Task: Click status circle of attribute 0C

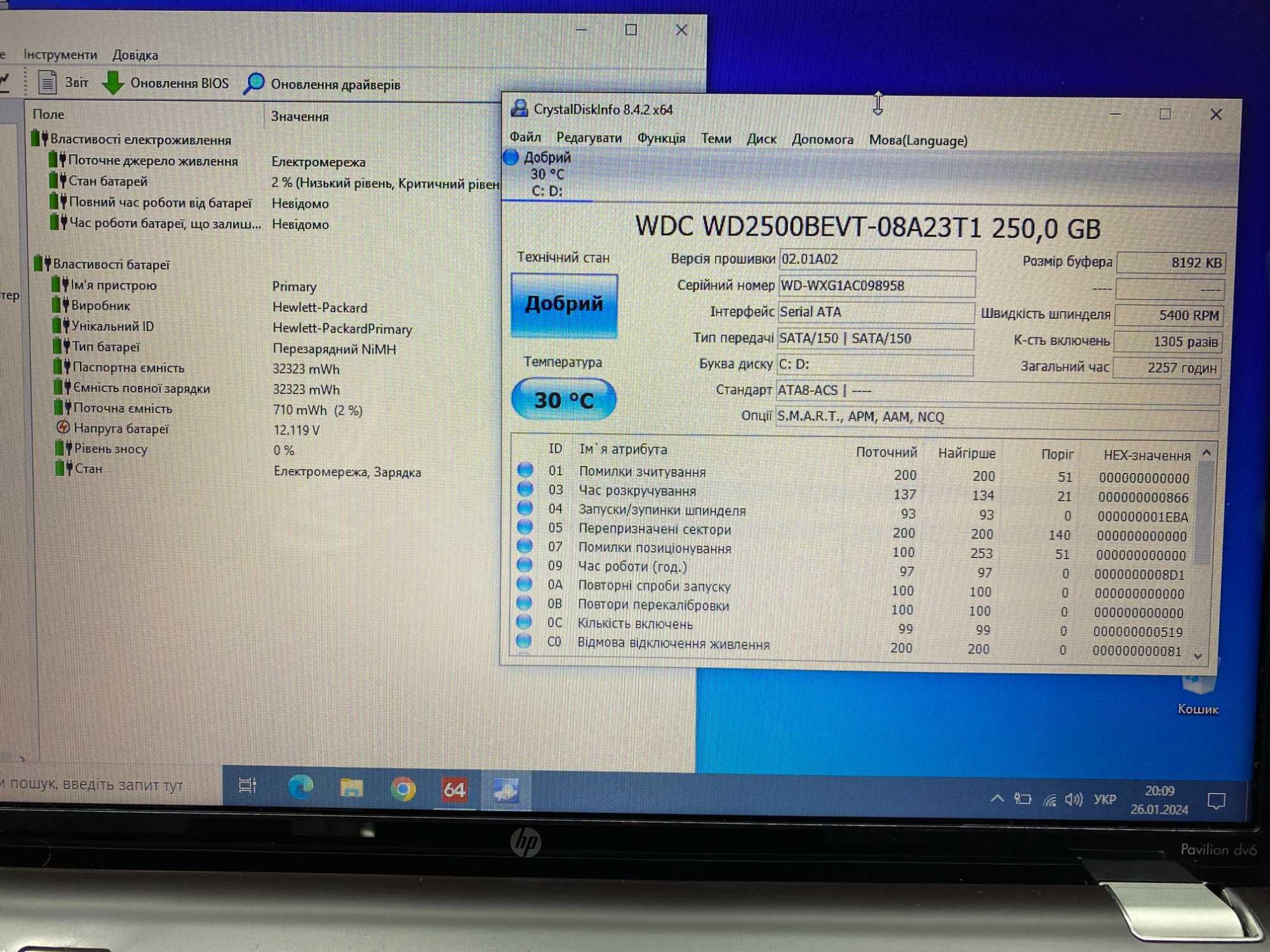Action: point(524,622)
